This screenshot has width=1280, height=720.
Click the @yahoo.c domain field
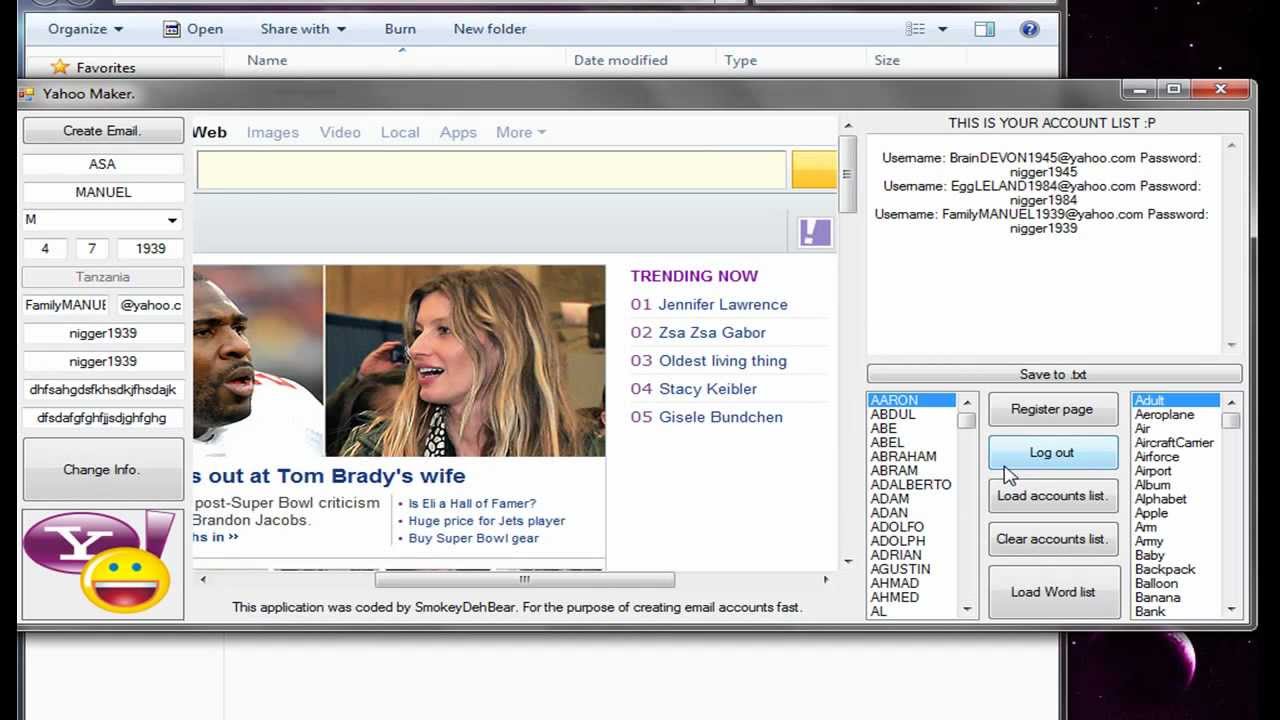click(x=150, y=305)
